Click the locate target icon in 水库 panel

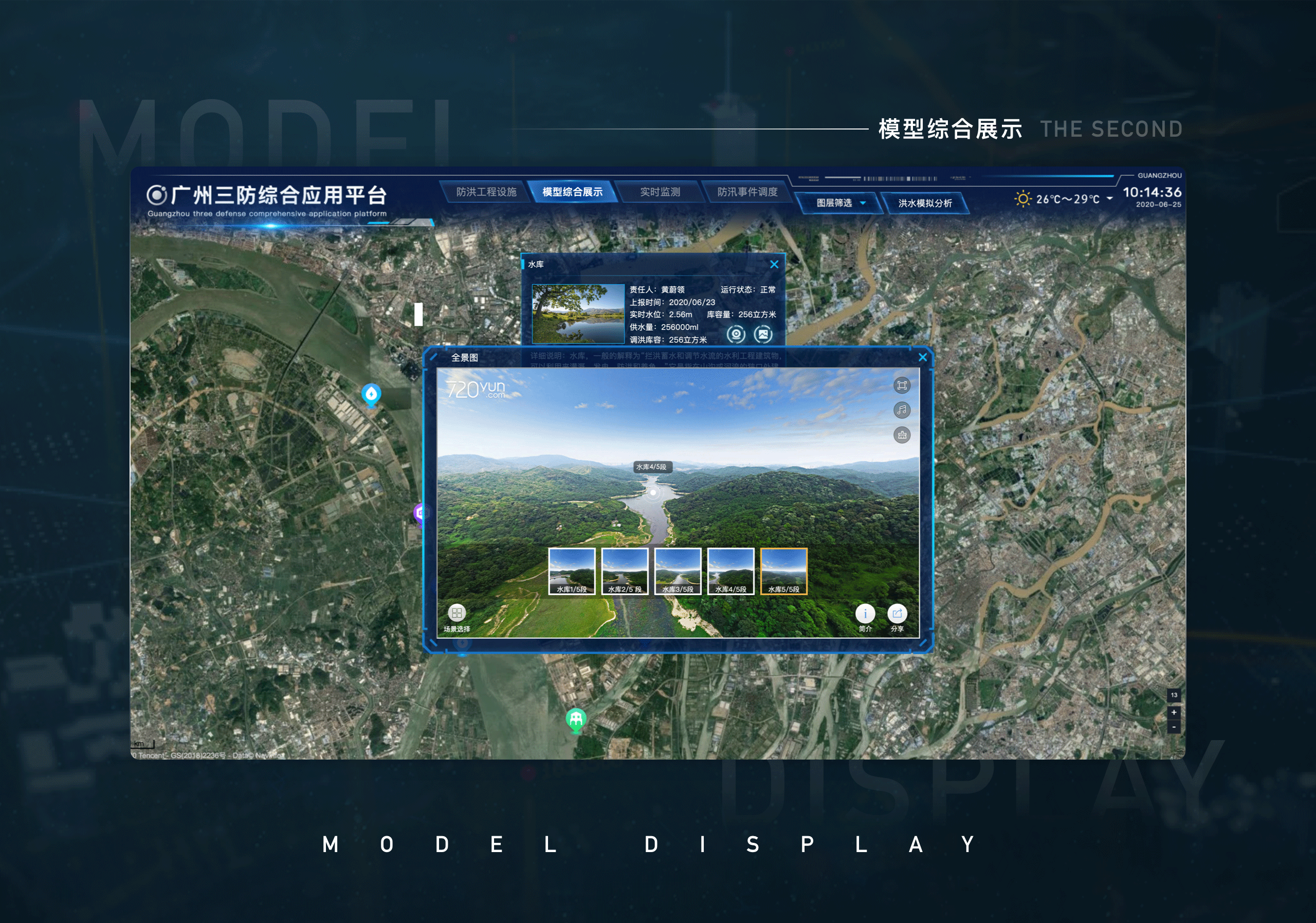click(736, 334)
